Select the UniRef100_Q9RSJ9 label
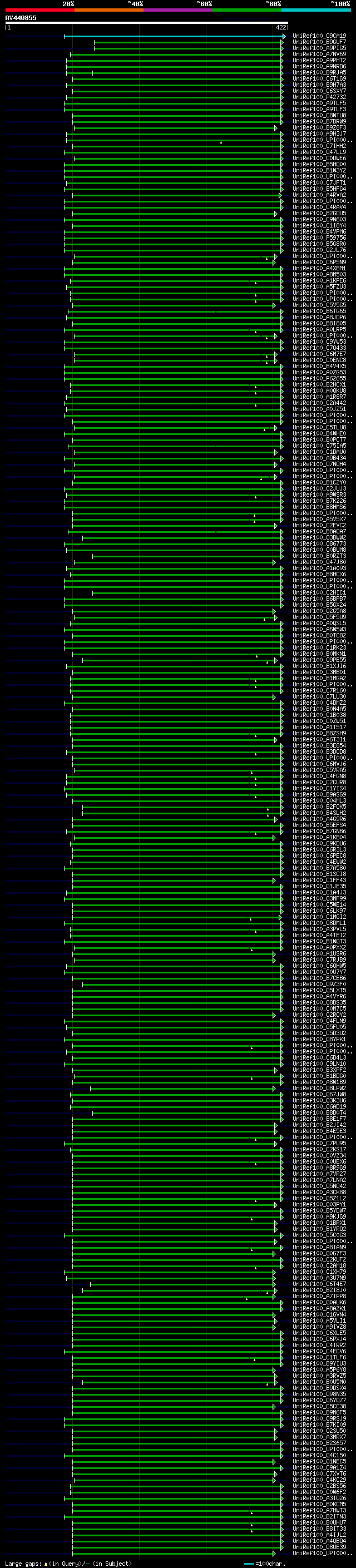Viewport: 356px width, 1568px height. click(319, 1418)
